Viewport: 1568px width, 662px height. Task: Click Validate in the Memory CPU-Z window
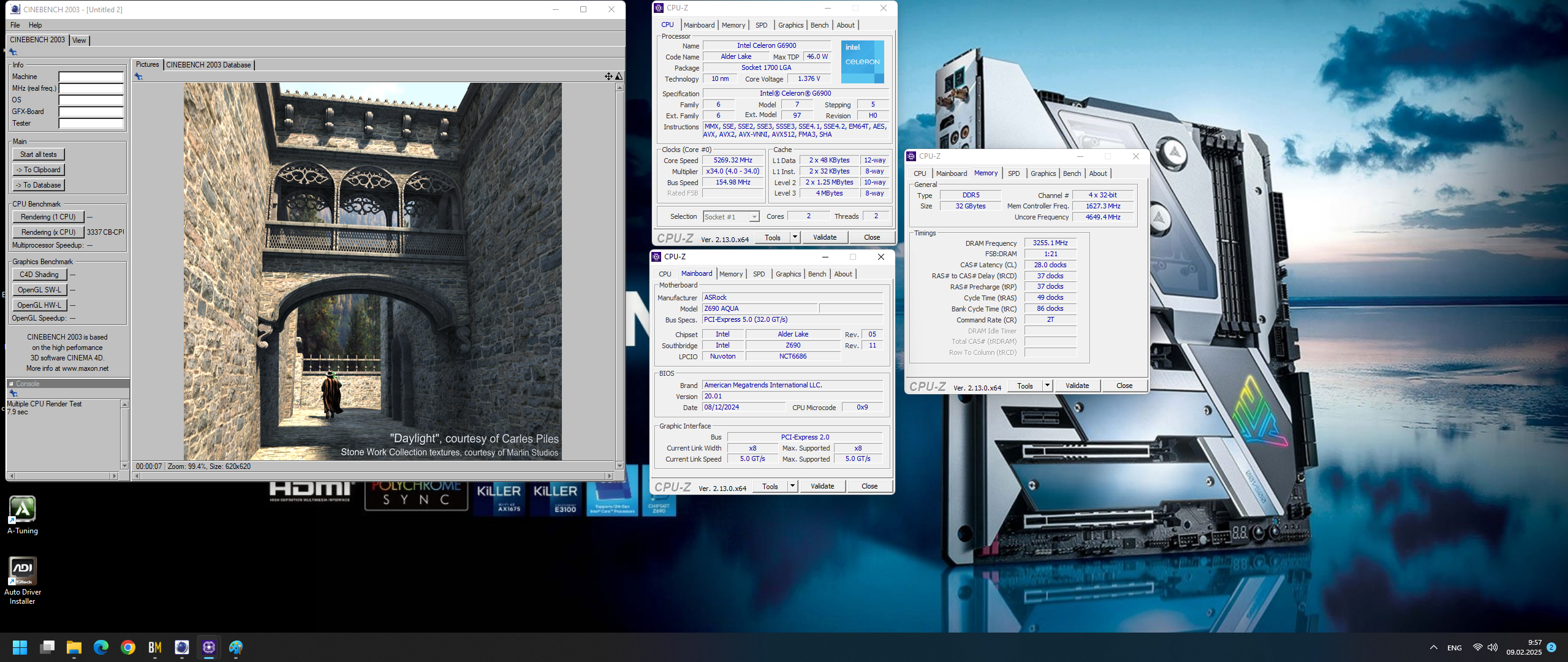(x=1077, y=386)
